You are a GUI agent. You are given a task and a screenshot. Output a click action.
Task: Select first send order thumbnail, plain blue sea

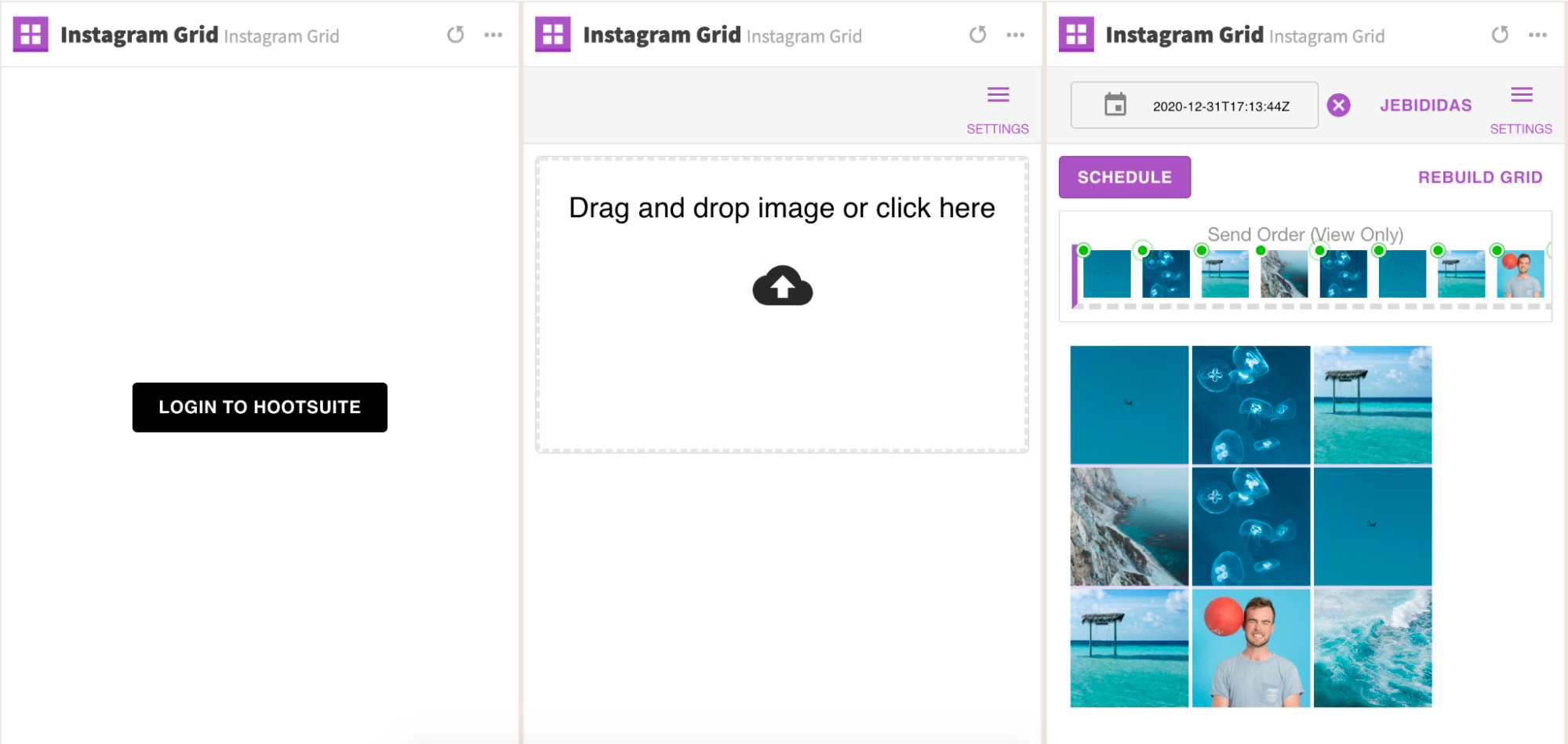pyautogui.click(x=1107, y=274)
